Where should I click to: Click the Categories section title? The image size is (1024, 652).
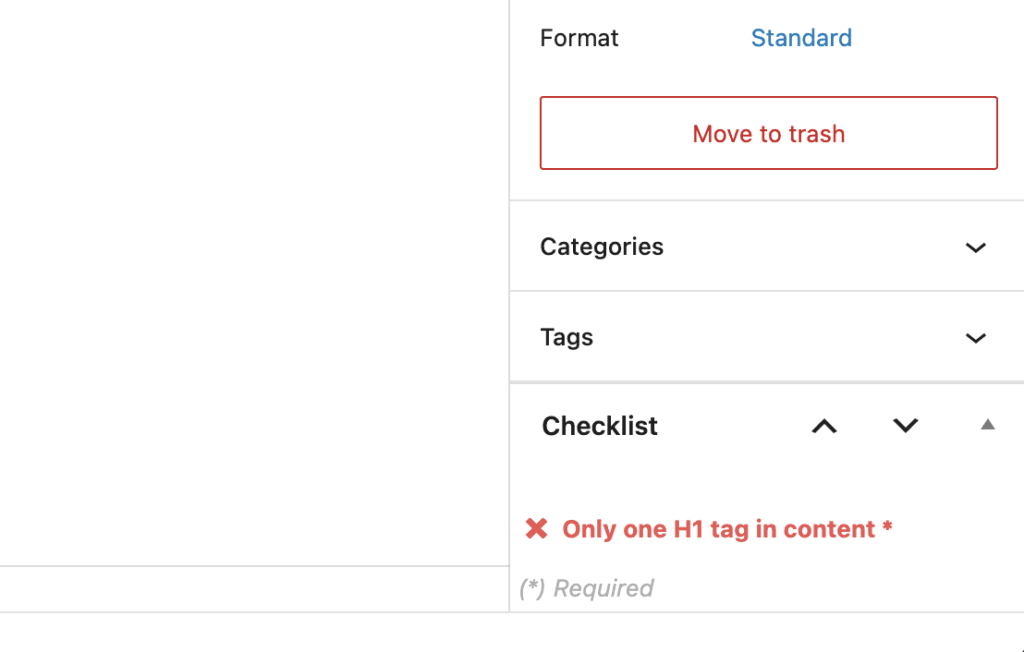click(x=601, y=246)
